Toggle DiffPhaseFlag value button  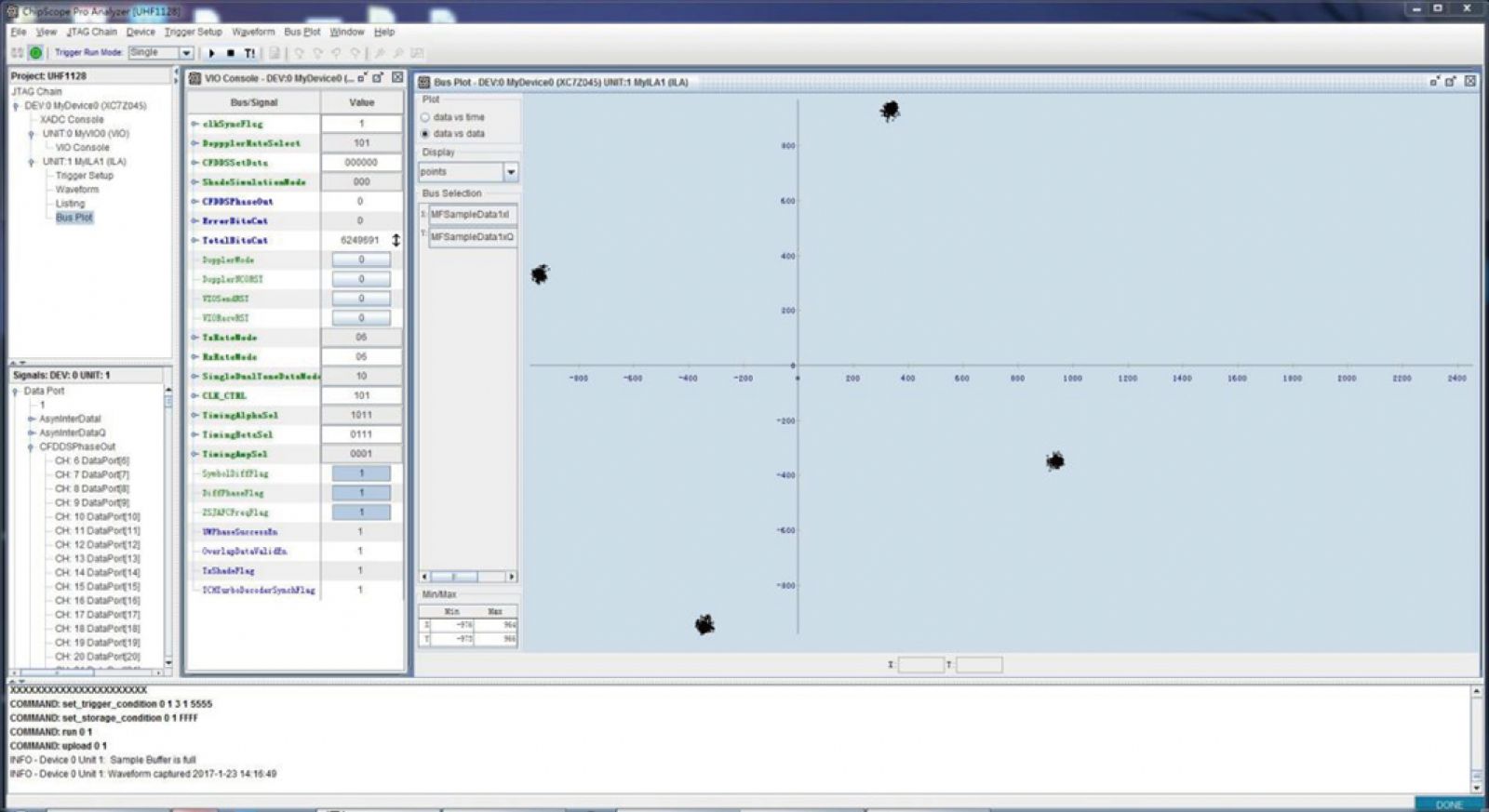click(361, 493)
